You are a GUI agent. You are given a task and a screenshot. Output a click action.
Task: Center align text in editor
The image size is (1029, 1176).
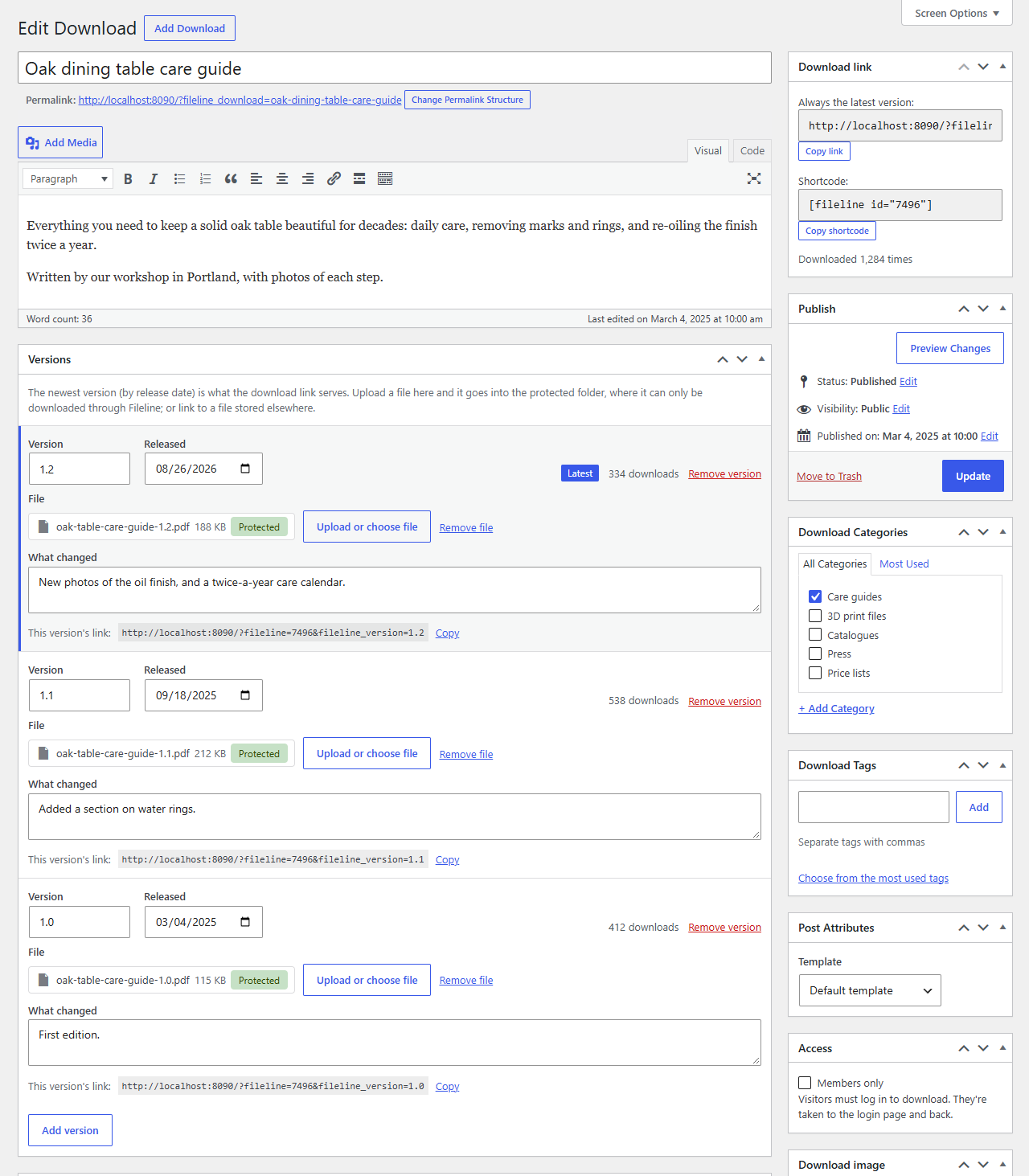[282, 178]
